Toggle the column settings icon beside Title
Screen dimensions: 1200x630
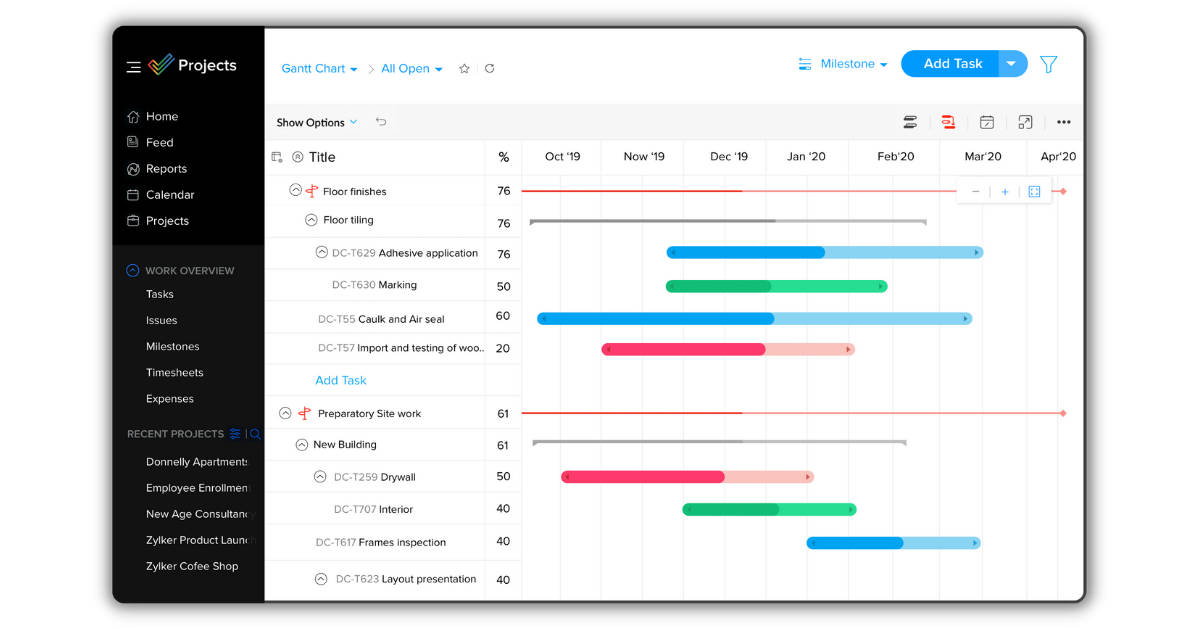coord(277,157)
